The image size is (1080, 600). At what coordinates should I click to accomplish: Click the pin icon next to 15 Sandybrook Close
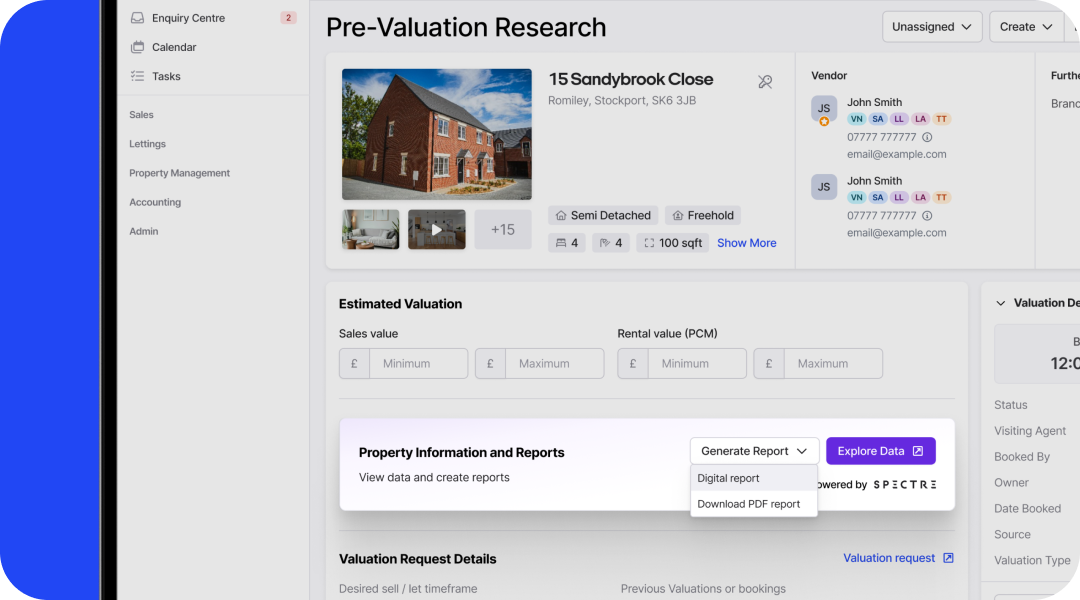[765, 81]
